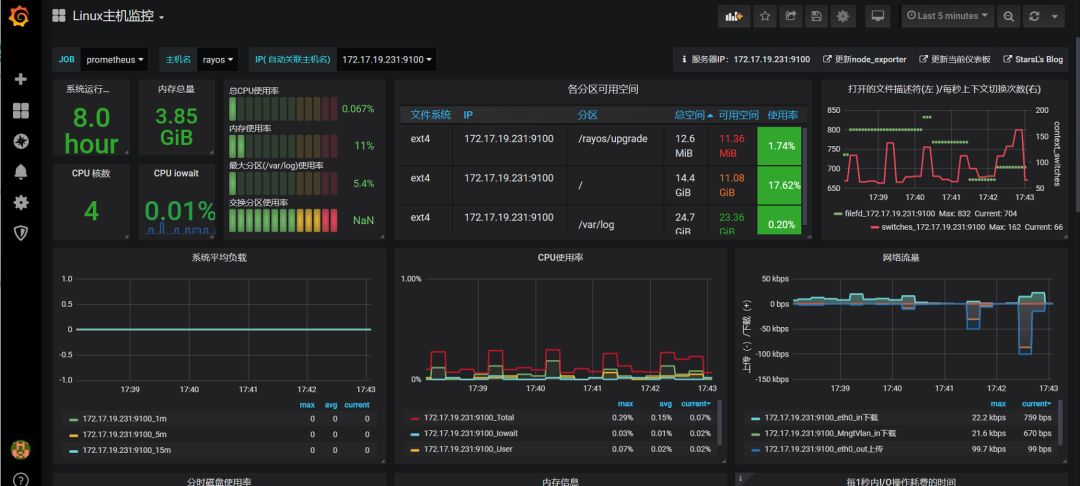The image size is (1080, 486).
Task: Open the Alerting bell icon
Action: (x=21, y=172)
